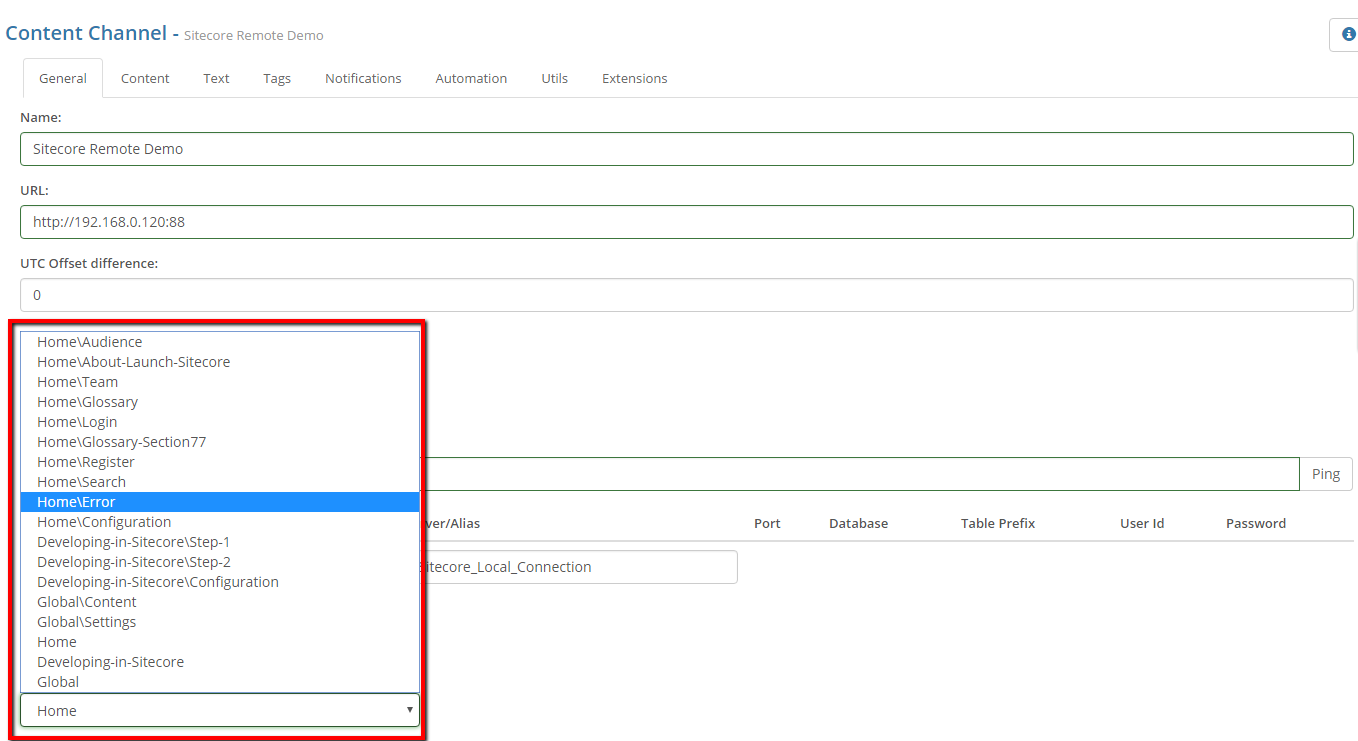Click the Port column header
1358x741 pixels.
click(x=767, y=523)
